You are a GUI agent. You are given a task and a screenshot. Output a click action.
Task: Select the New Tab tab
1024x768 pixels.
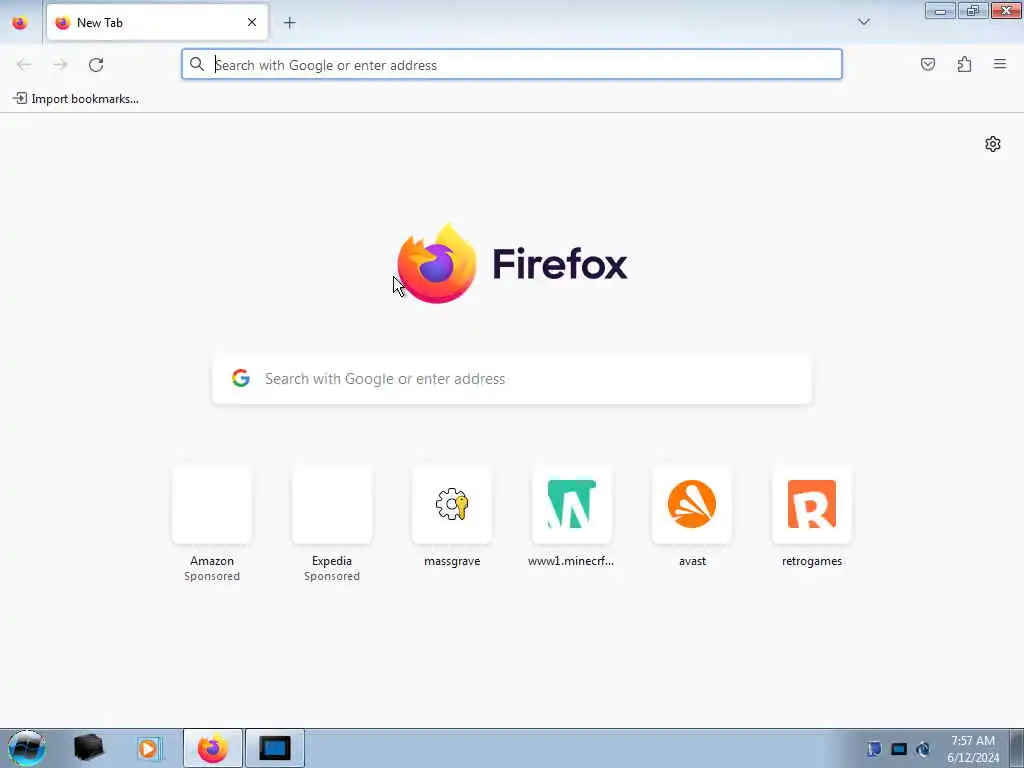click(x=157, y=22)
